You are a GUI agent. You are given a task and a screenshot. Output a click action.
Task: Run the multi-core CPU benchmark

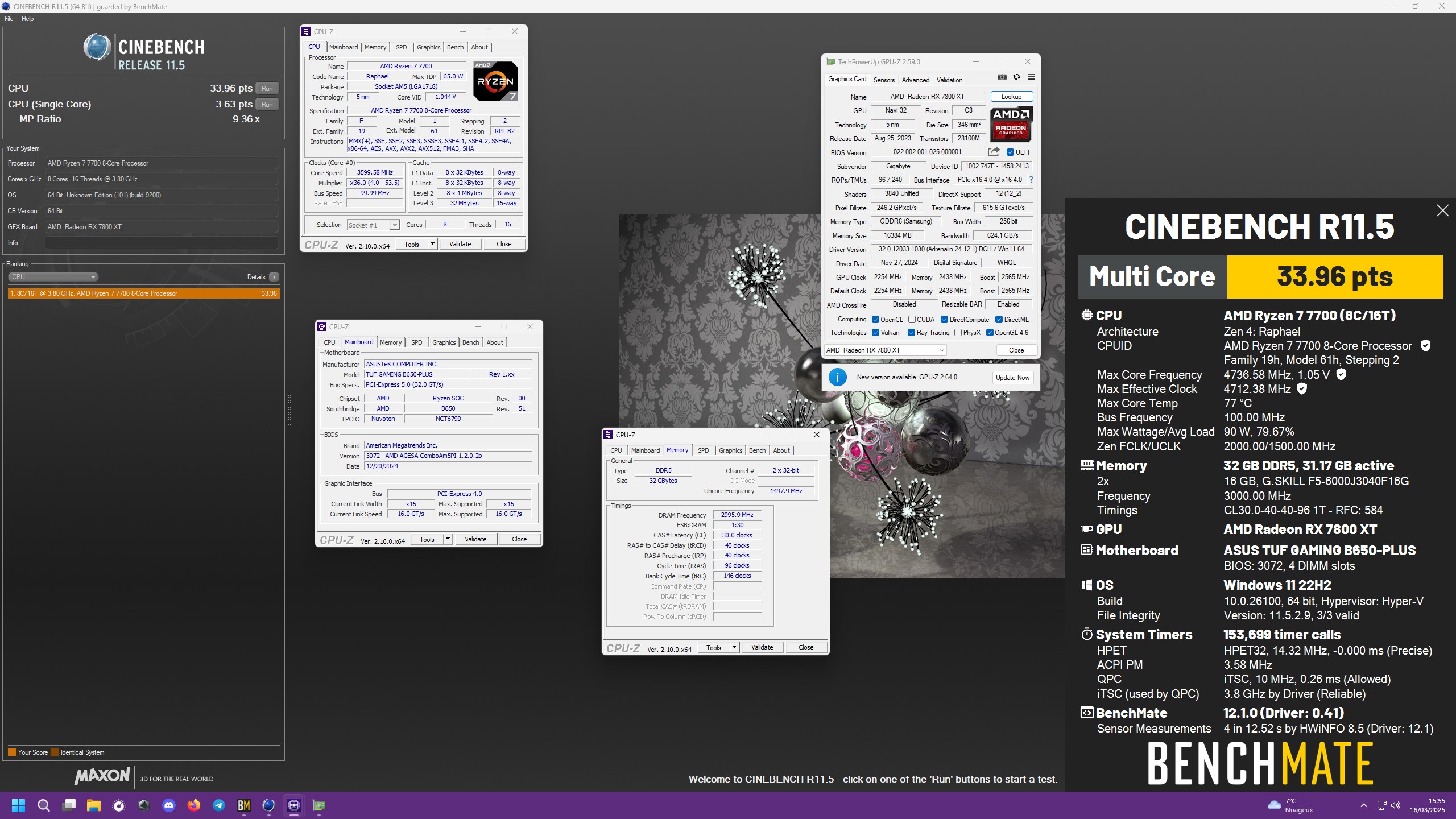tap(267, 89)
